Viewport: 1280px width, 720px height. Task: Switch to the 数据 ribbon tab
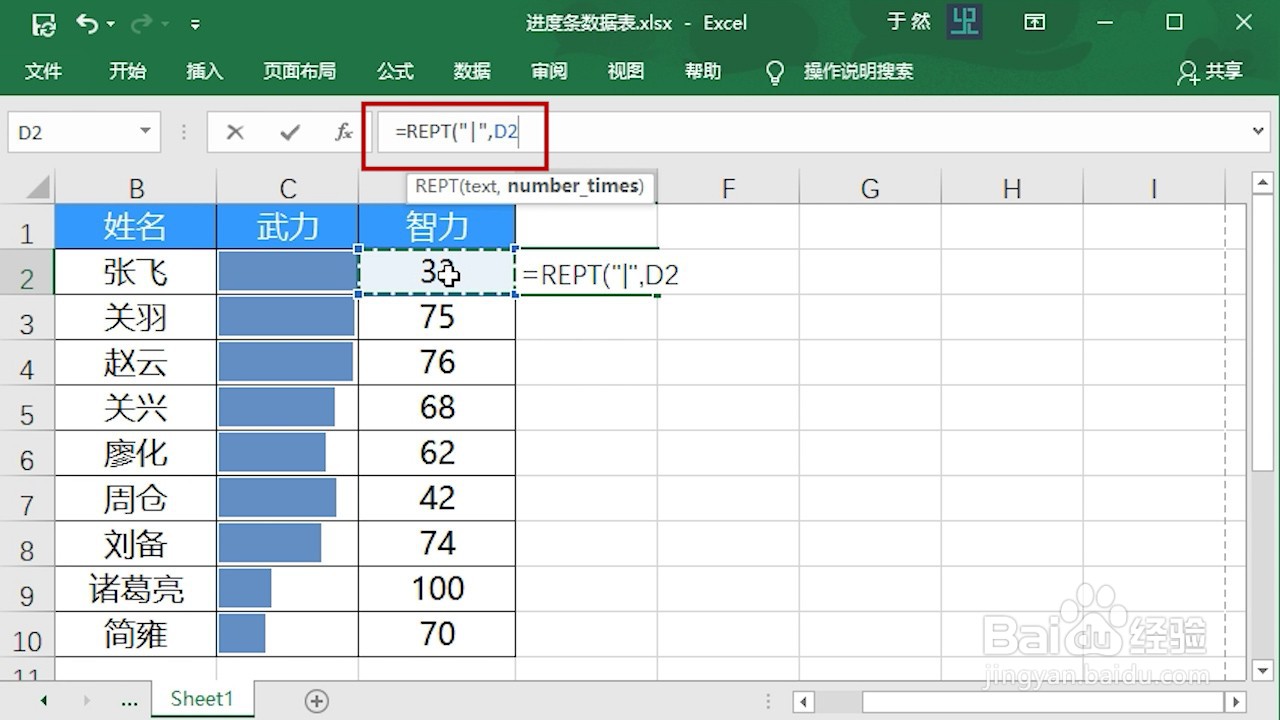point(472,71)
